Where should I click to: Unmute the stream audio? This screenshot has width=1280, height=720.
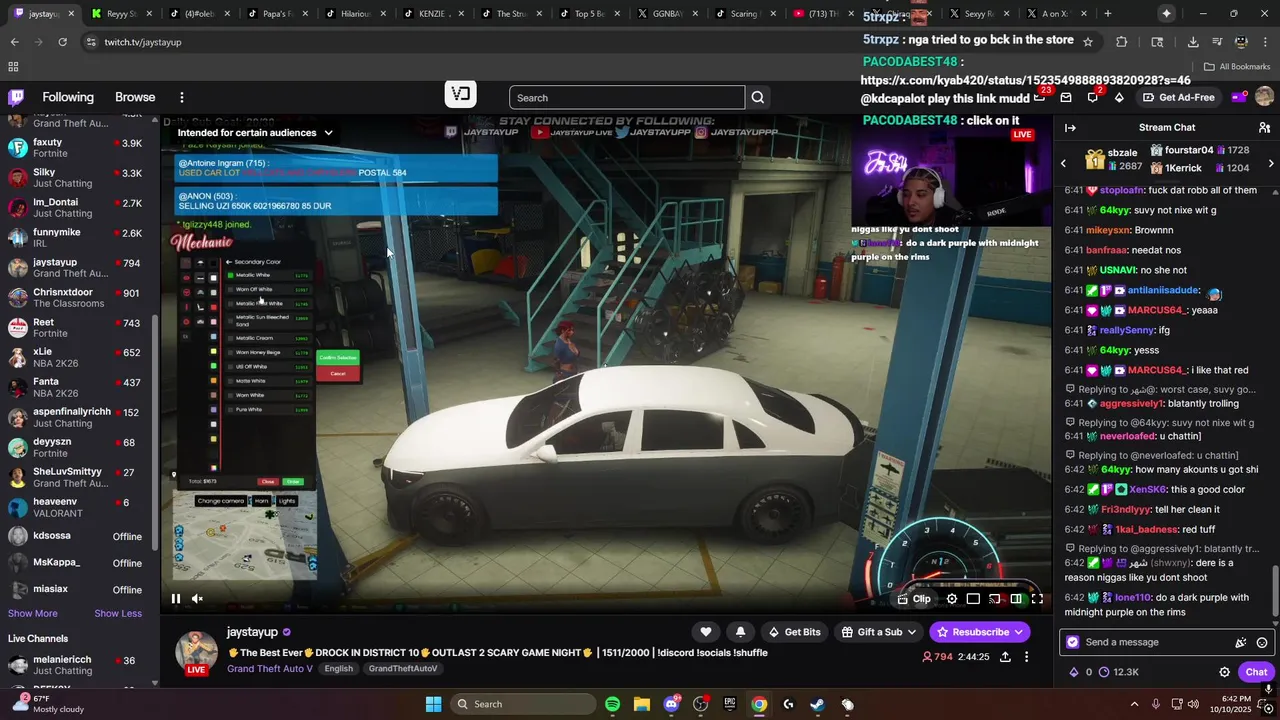coord(197,599)
